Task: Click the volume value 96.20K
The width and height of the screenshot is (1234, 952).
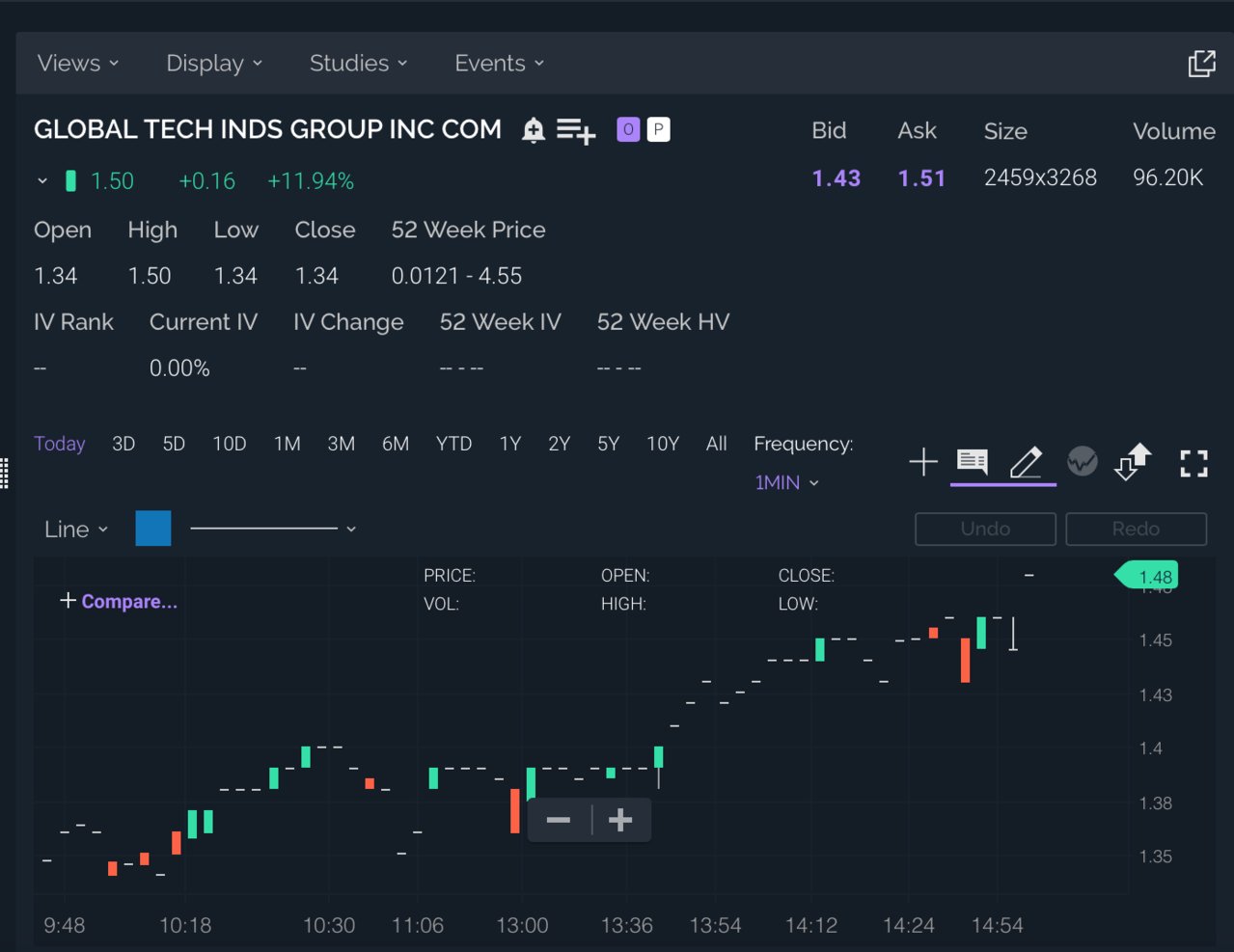Action: pyautogui.click(x=1168, y=178)
